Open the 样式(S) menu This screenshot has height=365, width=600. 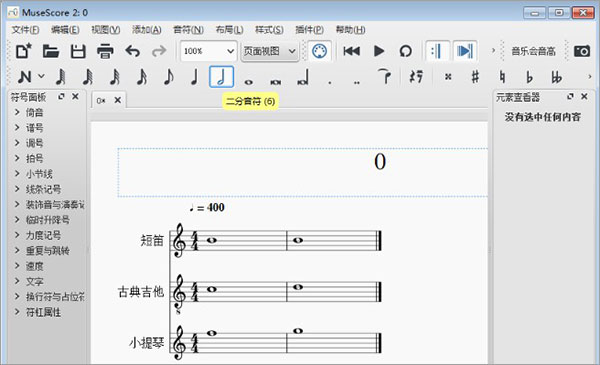click(269, 29)
